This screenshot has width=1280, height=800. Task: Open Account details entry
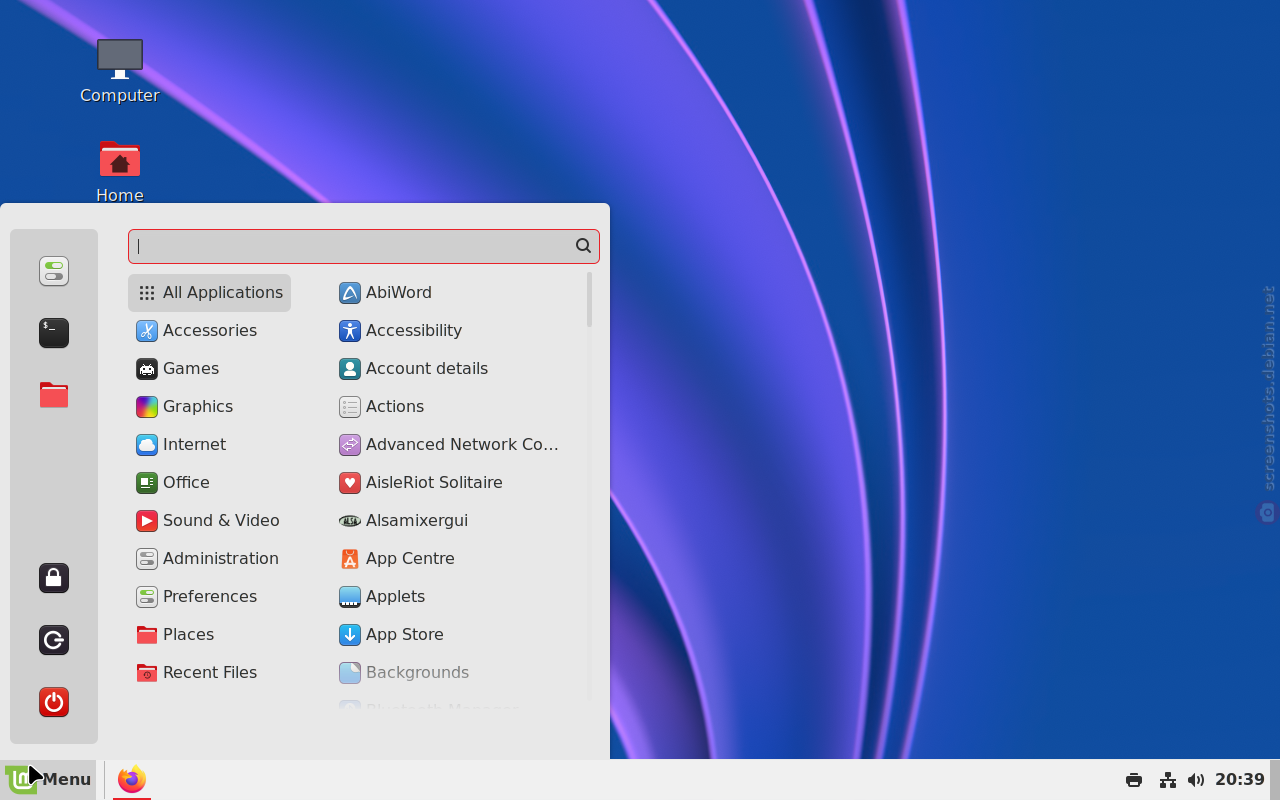point(450,369)
